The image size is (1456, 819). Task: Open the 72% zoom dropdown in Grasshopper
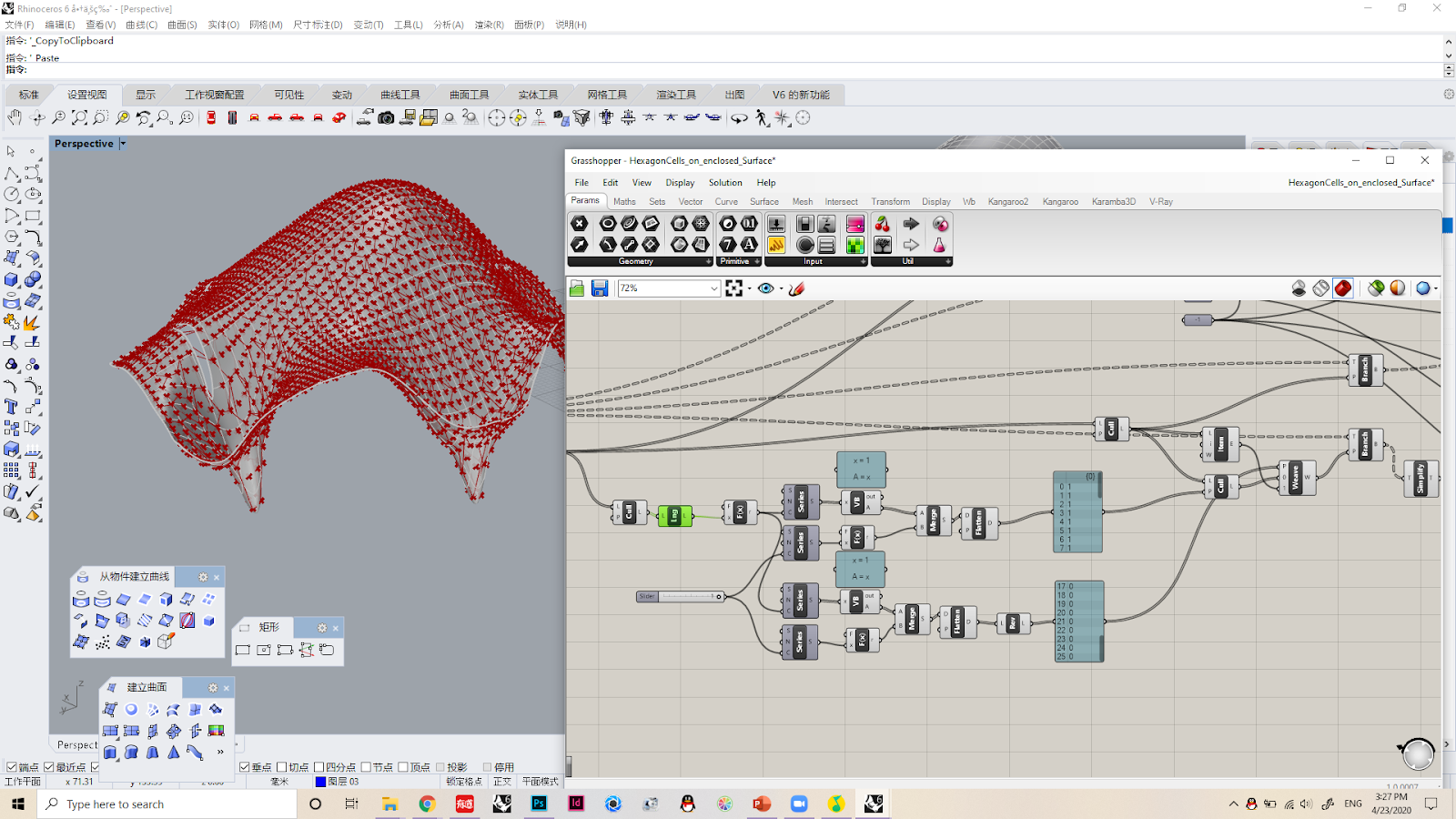point(715,288)
